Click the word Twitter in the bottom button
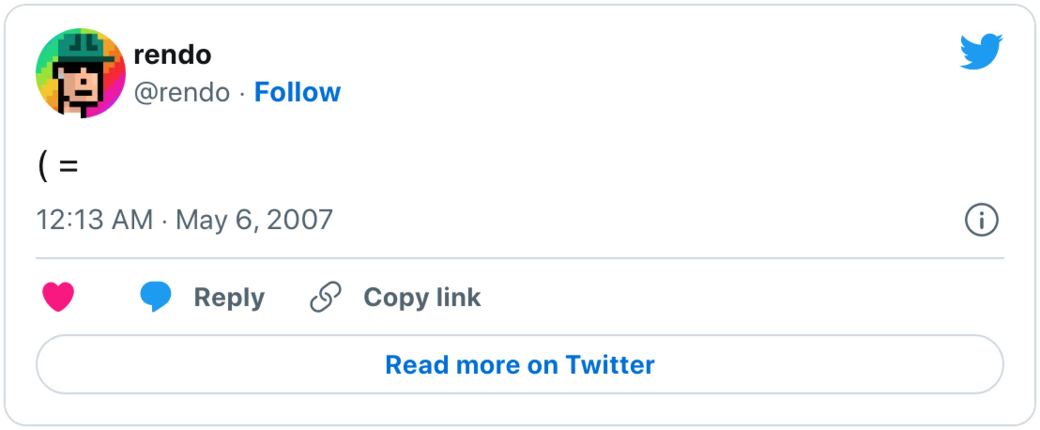The width and height of the screenshot is (1040, 430). (x=609, y=365)
